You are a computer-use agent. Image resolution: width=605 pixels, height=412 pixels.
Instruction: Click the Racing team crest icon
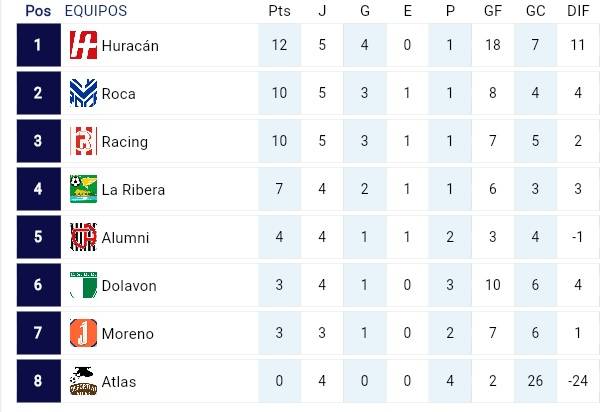pyautogui.click(x=83, y=142)
